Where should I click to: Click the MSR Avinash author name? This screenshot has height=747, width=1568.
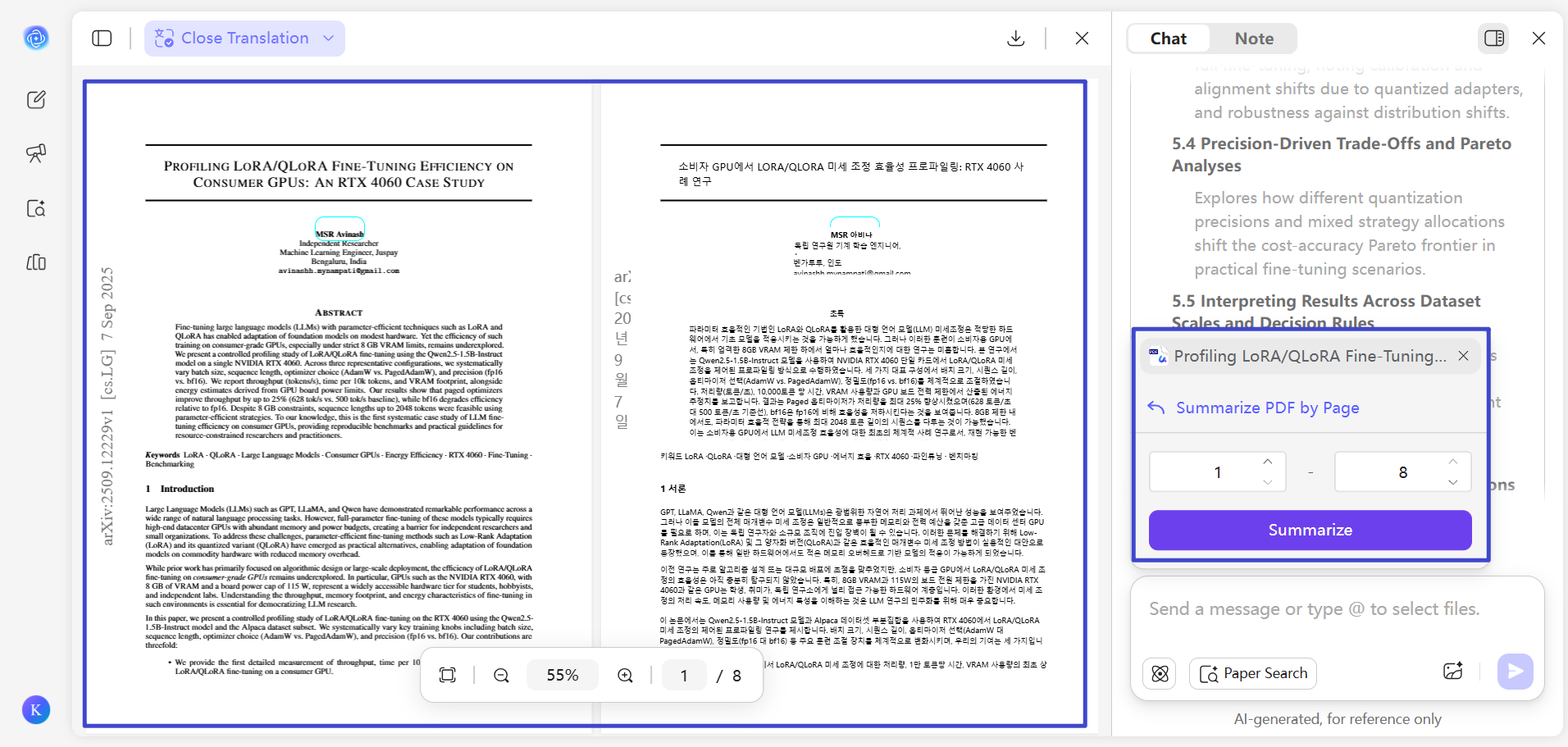[340, 235]
